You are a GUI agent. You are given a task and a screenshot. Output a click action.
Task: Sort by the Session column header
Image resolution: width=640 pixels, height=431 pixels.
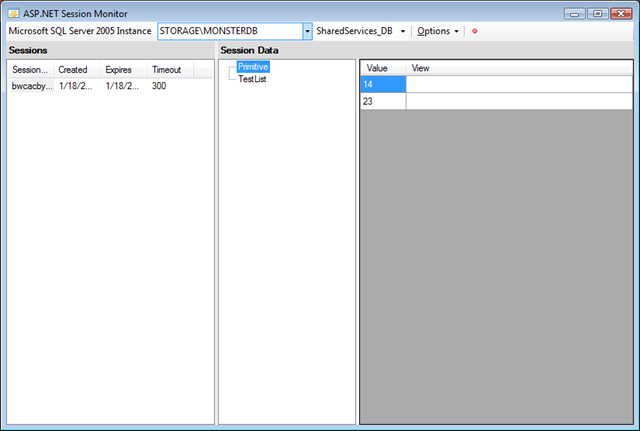(x=31, y=70)
